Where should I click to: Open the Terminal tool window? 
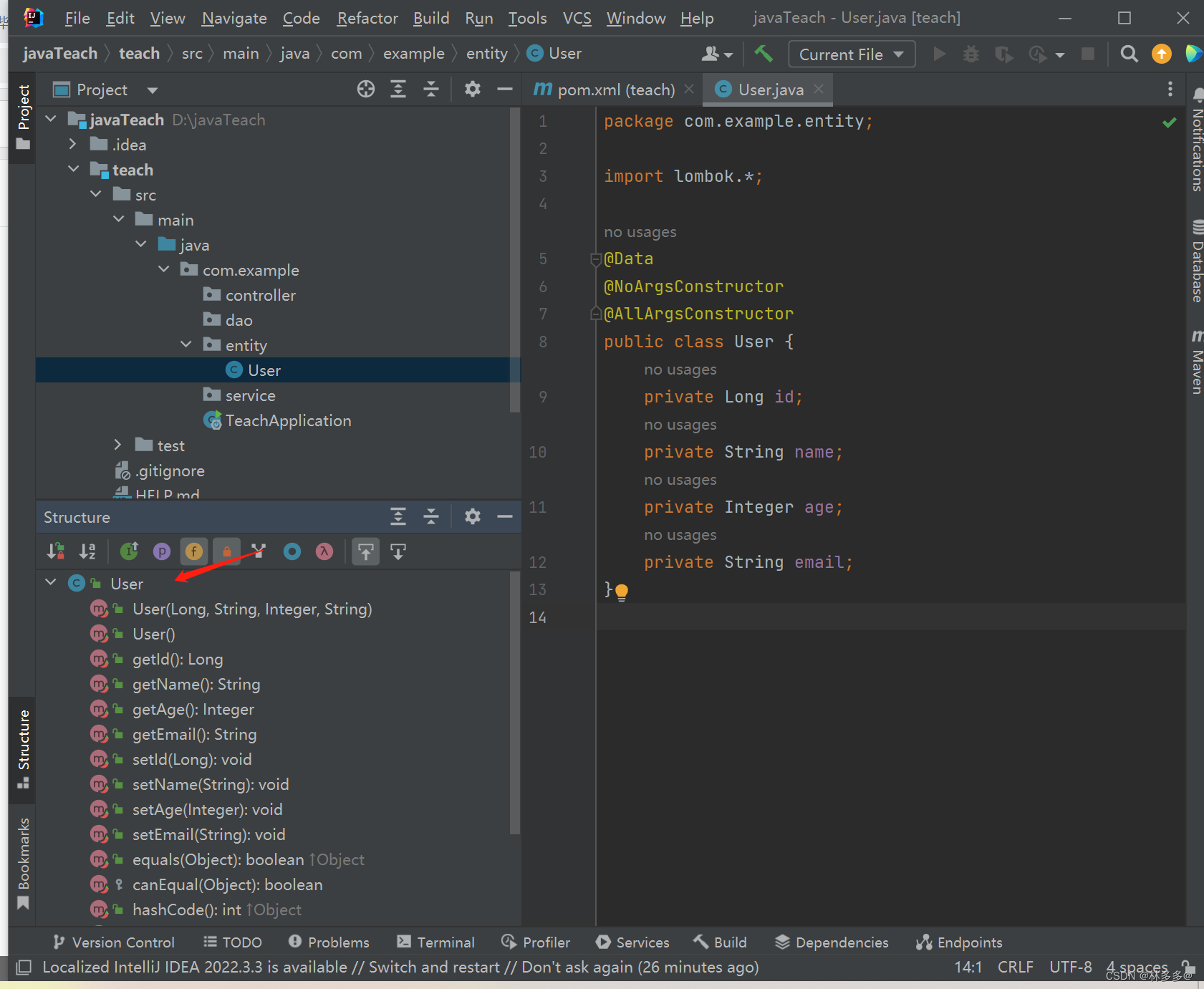pyautogui.click(x=435, y=942)
